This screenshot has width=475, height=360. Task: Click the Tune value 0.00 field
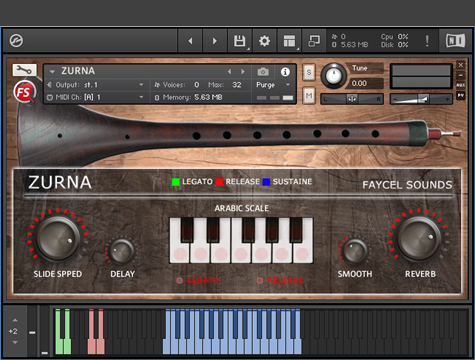364,83
